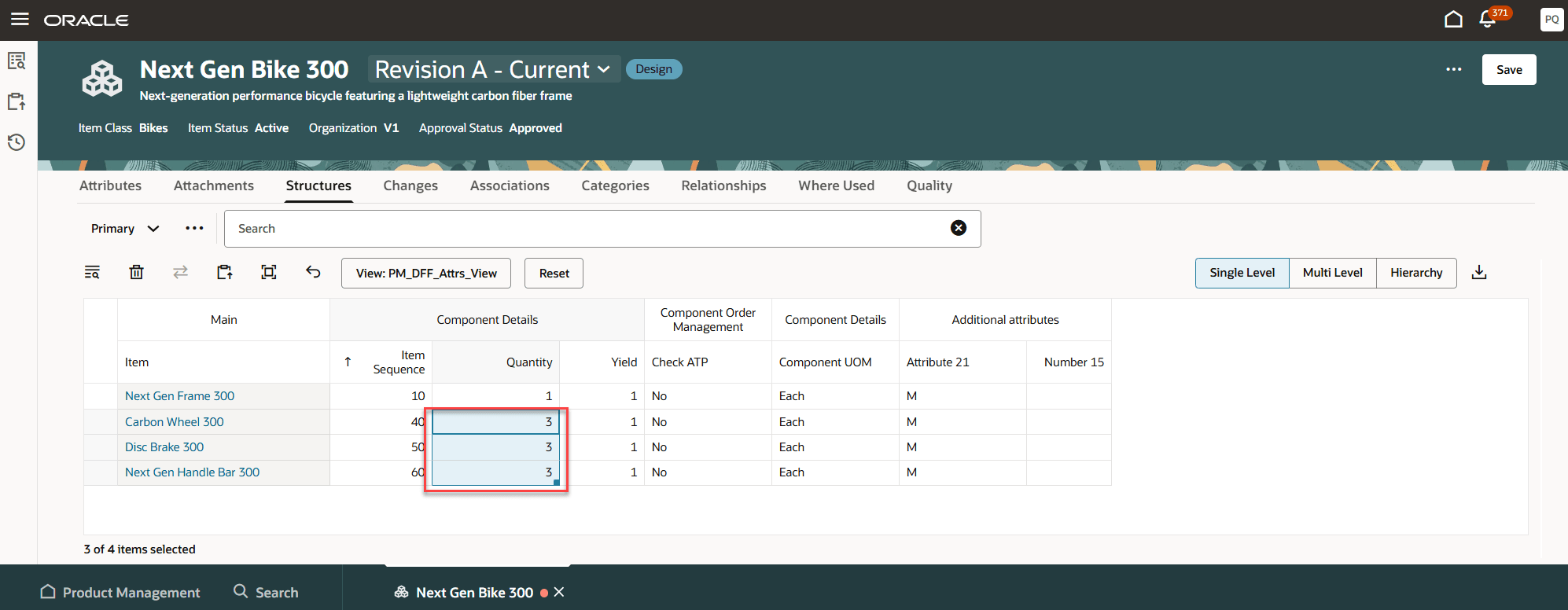The image size is (1568, 610).
Task: Open the hamburger navigation menu
Action: (20, 19)
